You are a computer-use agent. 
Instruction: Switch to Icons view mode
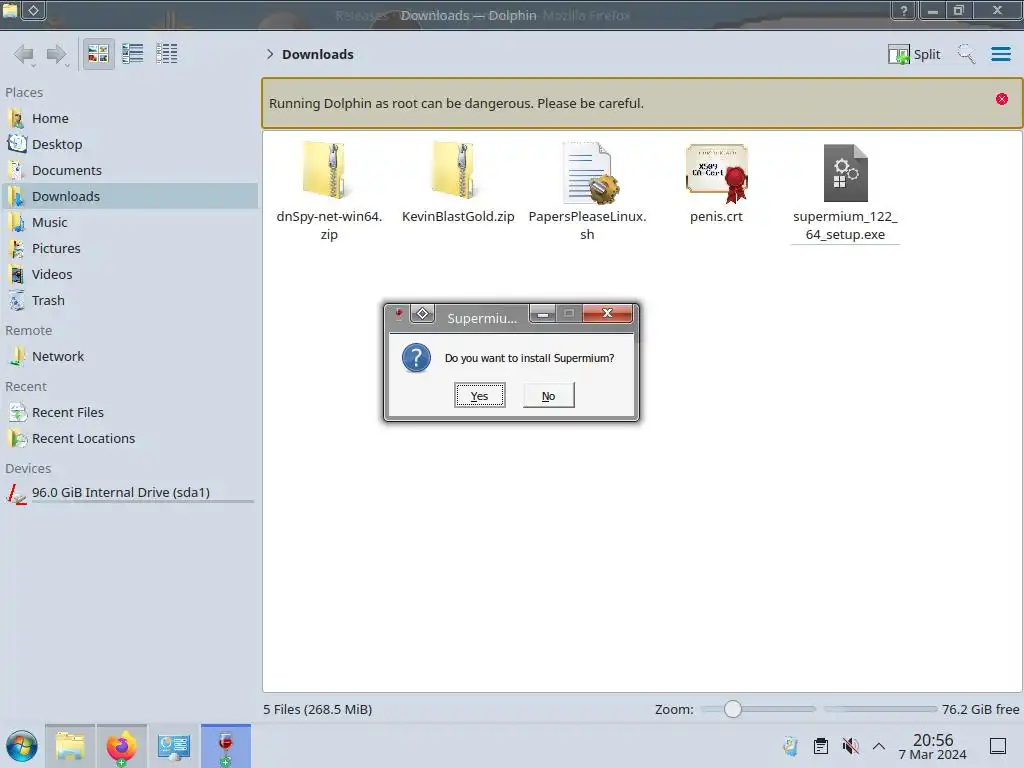[99, 54]
